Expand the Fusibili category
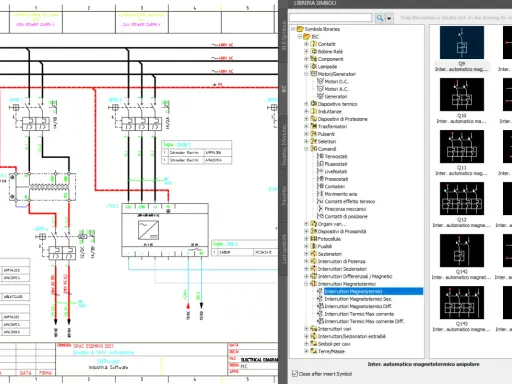This screenshot has width=512, height=384. coord(306,246)
